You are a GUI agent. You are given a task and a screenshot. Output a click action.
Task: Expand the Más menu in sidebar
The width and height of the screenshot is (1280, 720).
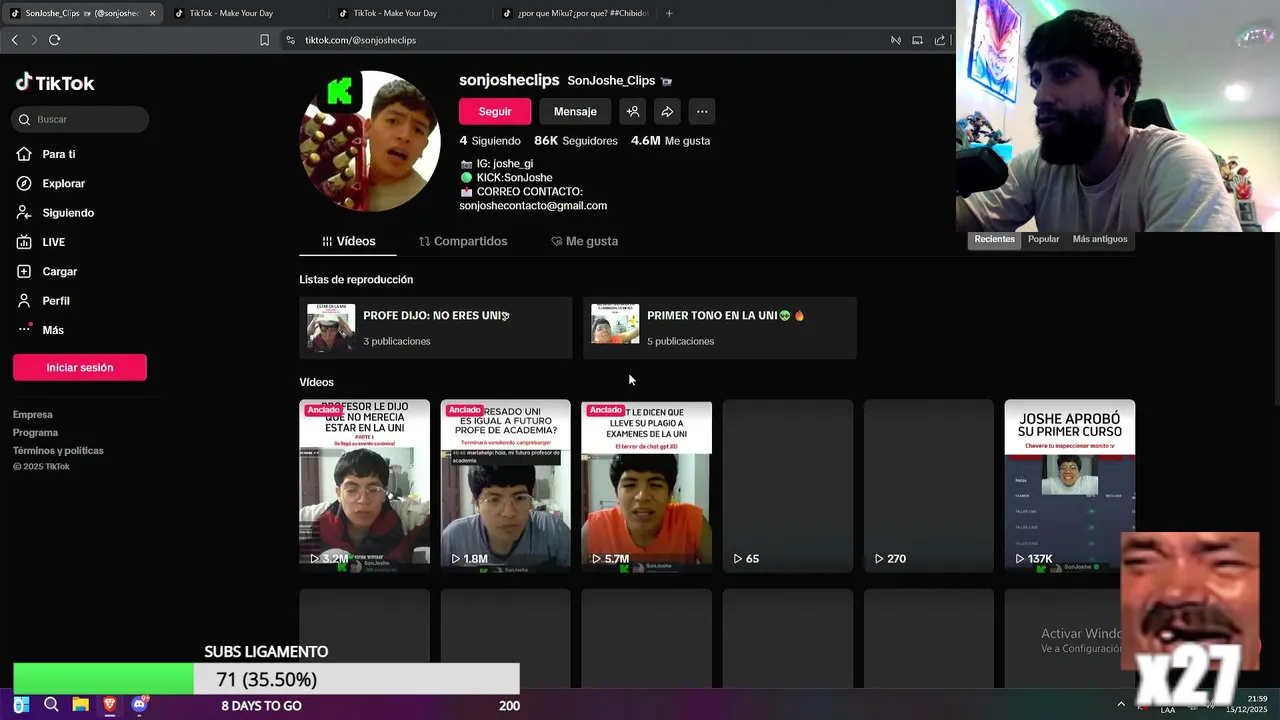52,330
